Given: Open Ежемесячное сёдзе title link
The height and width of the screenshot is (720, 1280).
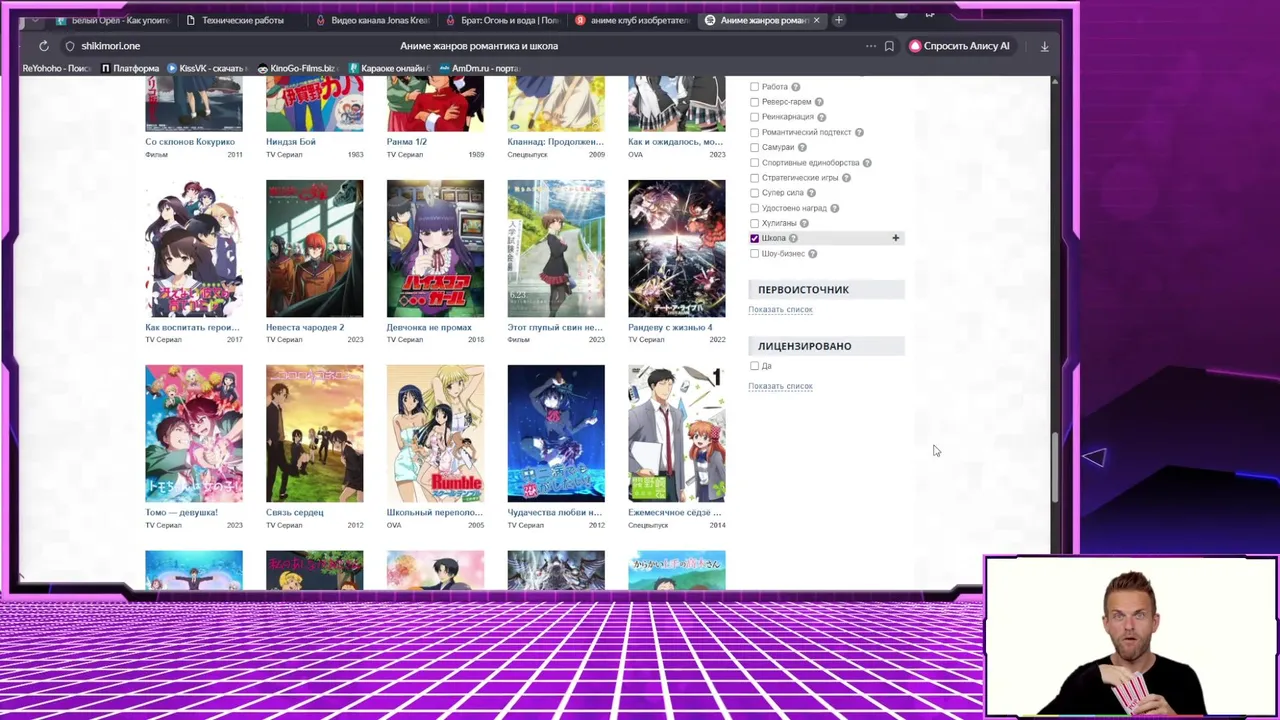Looking at the screenshot, I should pos(675,513).
